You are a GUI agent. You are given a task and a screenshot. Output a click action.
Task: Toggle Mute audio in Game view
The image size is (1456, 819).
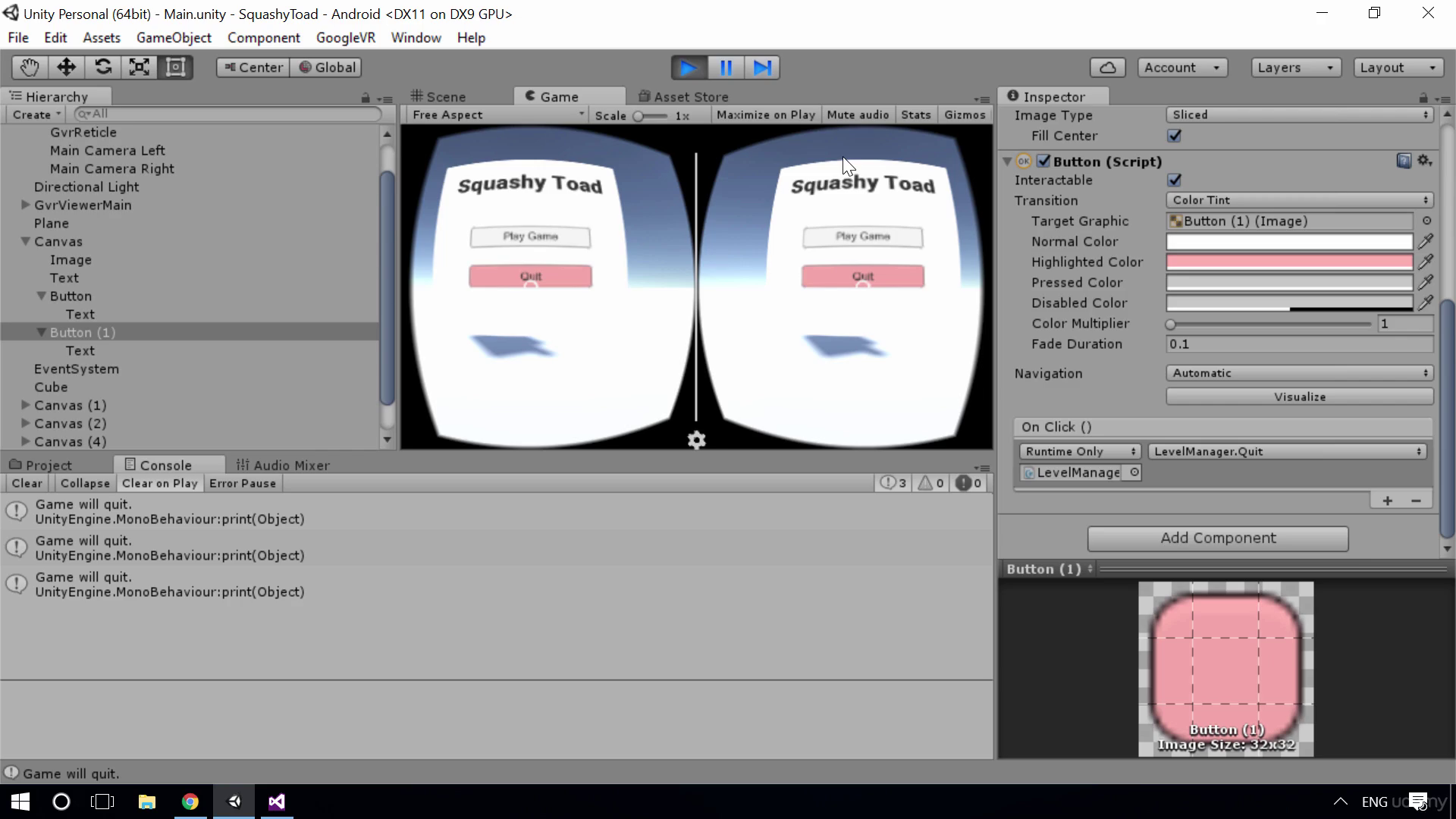(858, 115)
